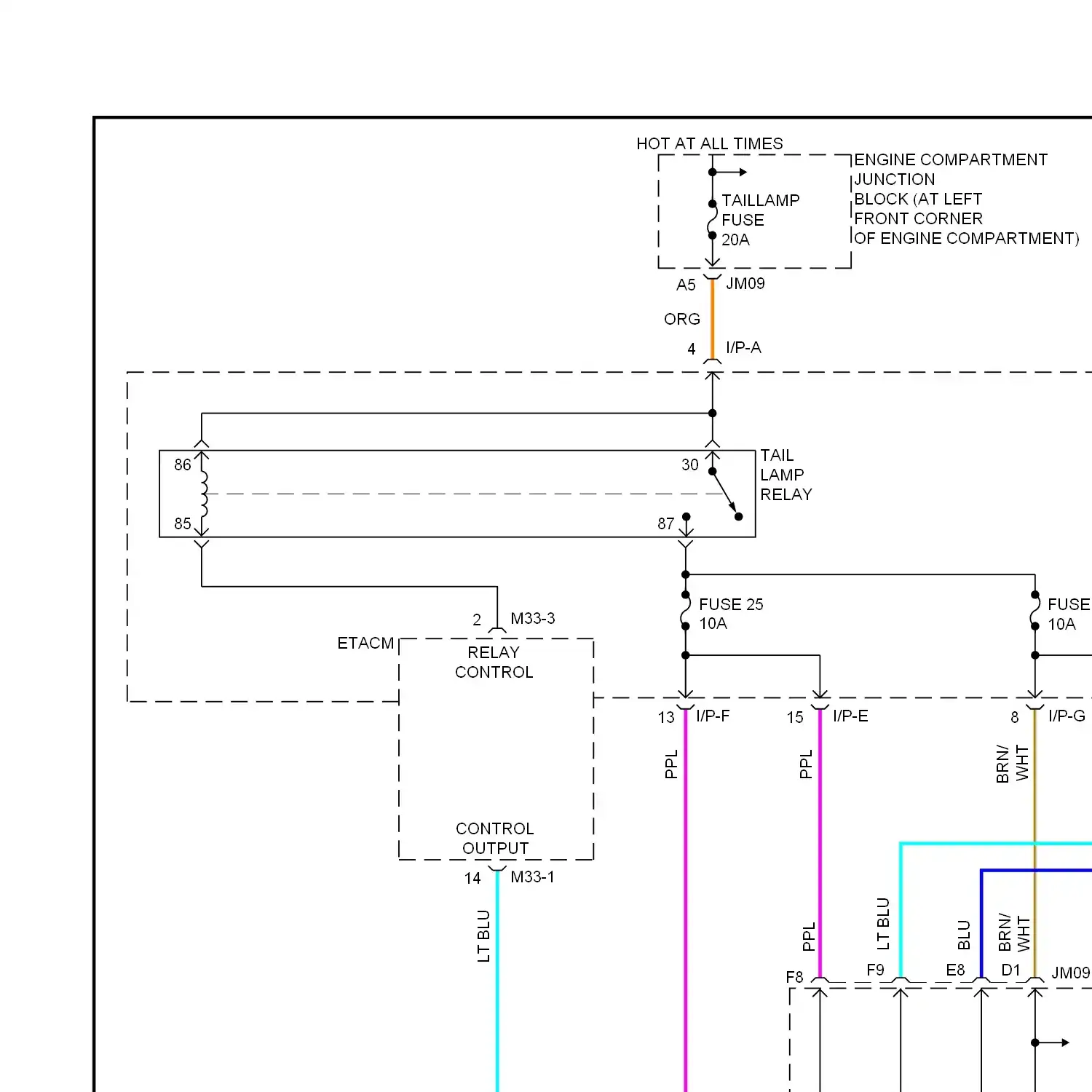Screen dimensions: 1092x1092
Task: Click relay terminal number 86
Action: pos(183,464)
